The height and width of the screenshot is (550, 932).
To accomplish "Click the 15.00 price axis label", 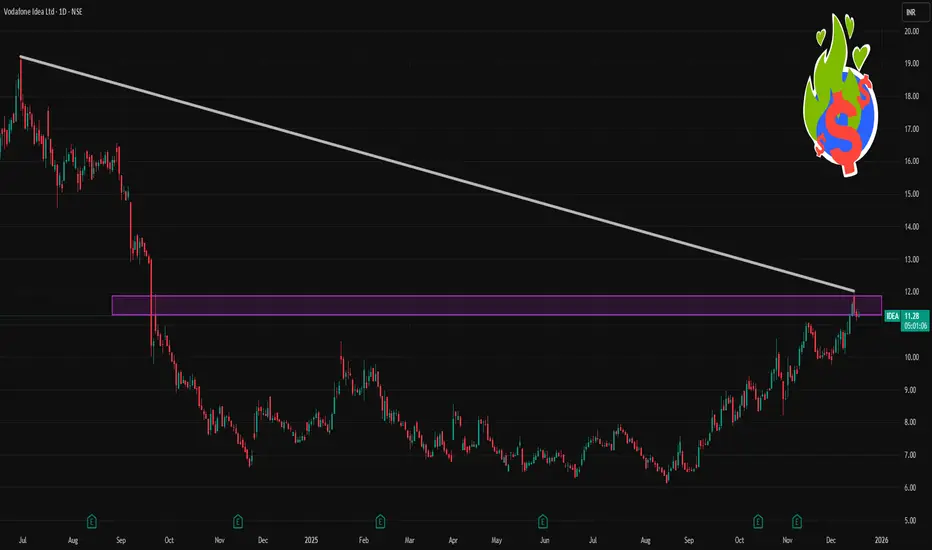I will coord(911,194).
